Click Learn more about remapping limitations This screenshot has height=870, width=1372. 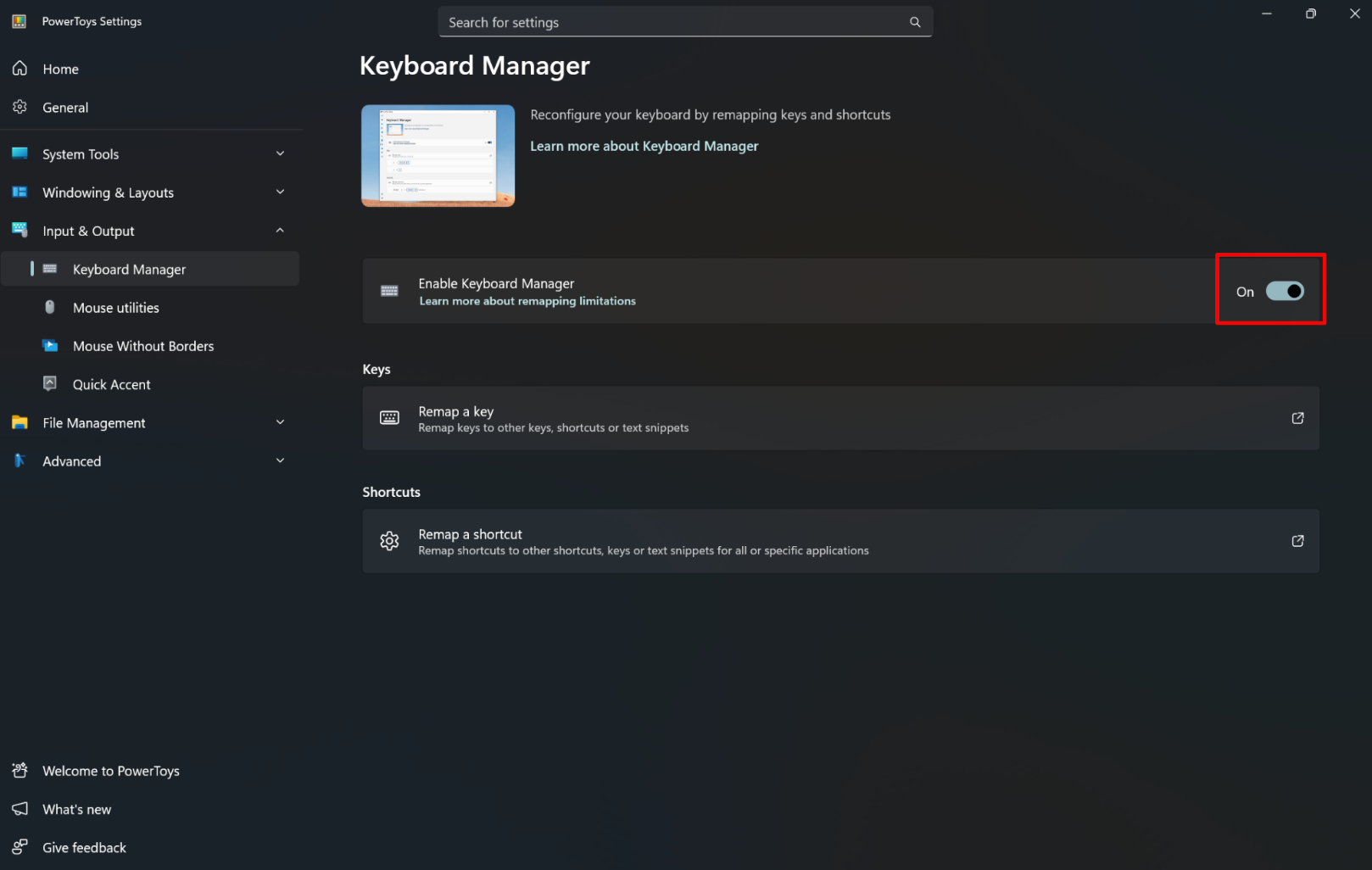pos(527,301)
